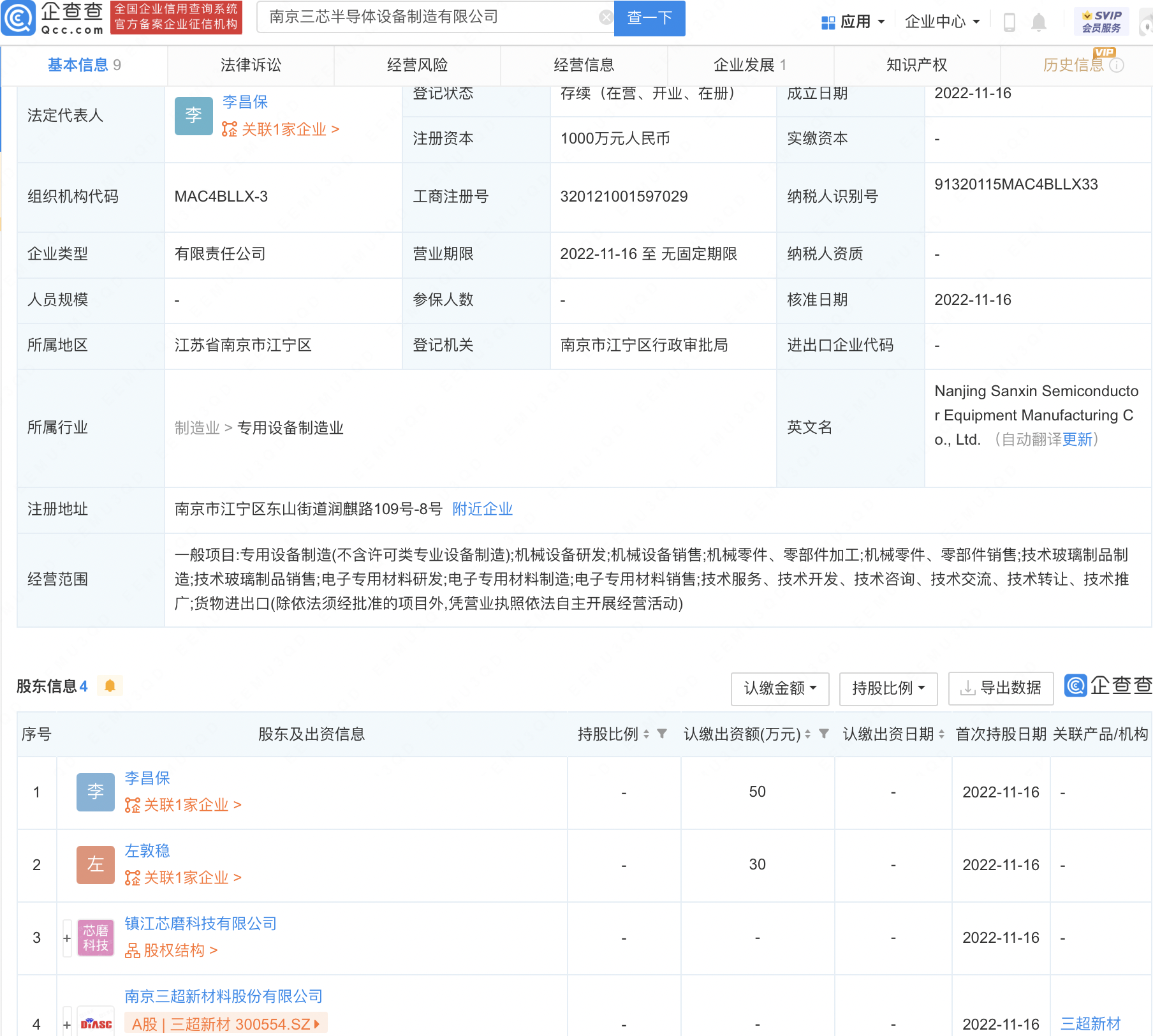Image resolution: width=1153 pixels, height=1036 pixels.
Task: Click the 左 avatar in shareholder row 2
Action: pyautogui.click(x=96, y=865)
